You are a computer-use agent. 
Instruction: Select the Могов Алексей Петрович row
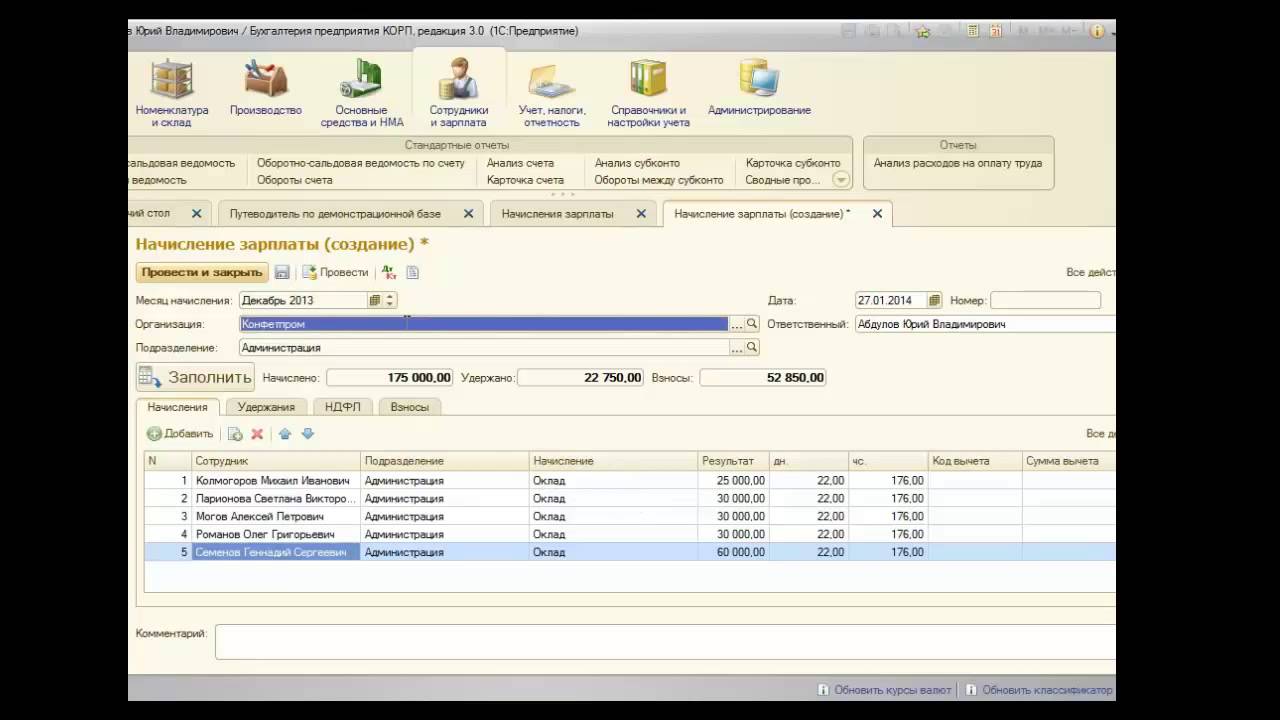(630, 516)
